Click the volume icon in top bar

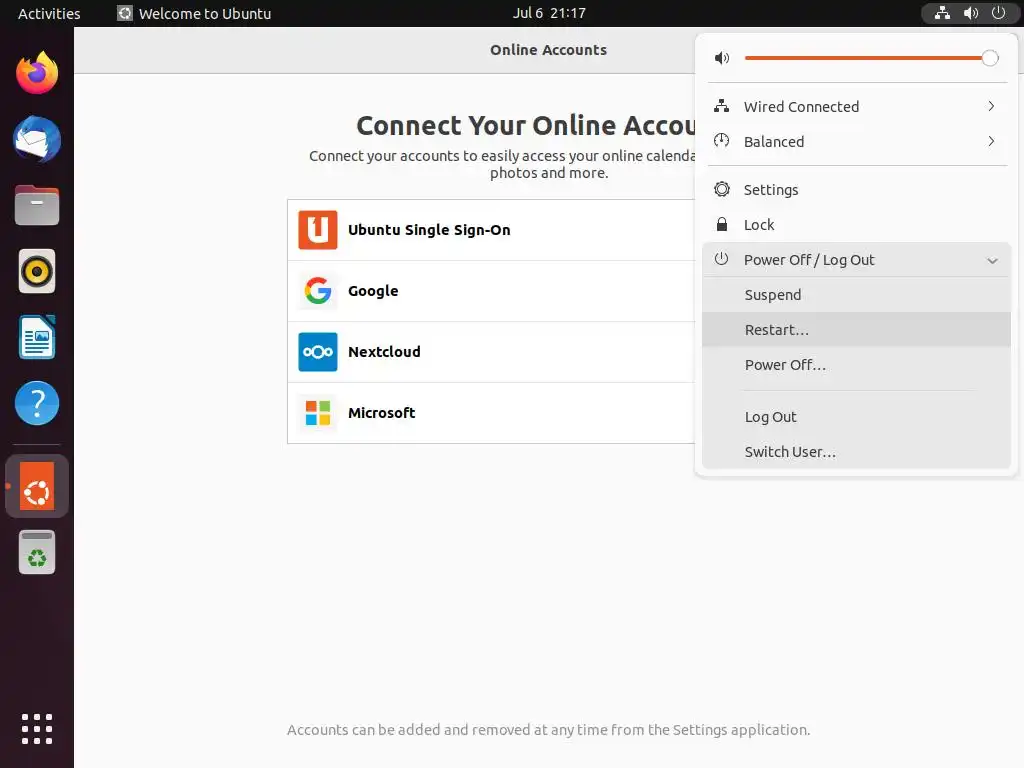pos(970,13)
